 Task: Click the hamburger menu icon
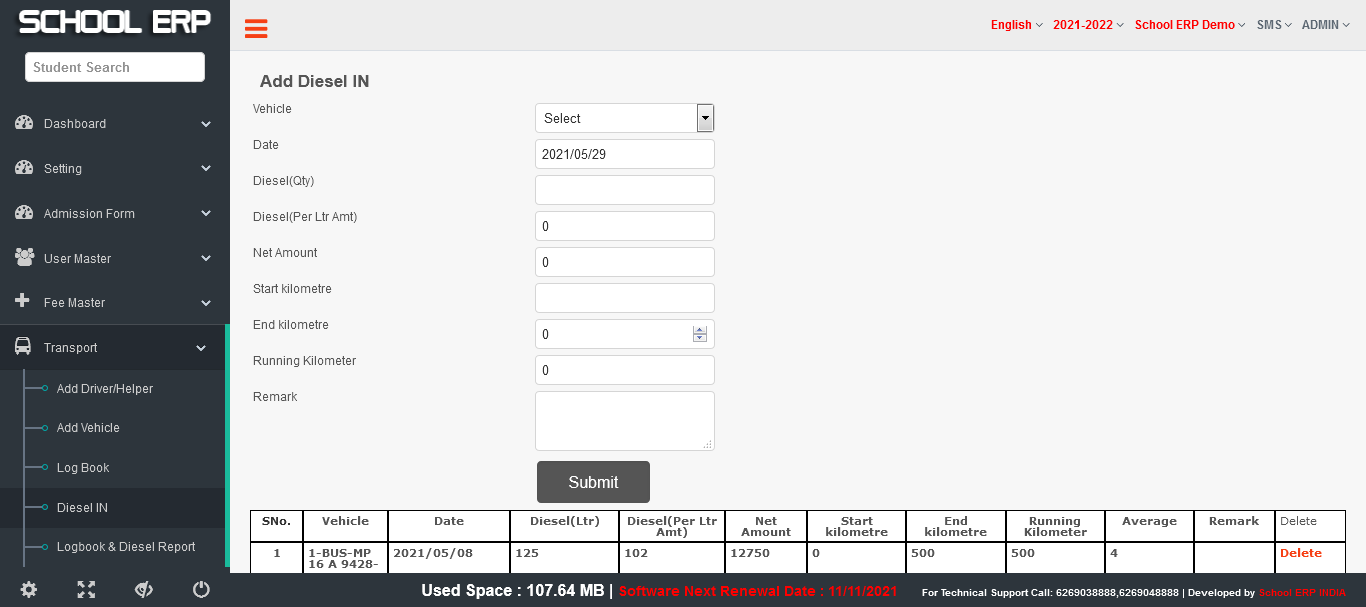[256, 29]
